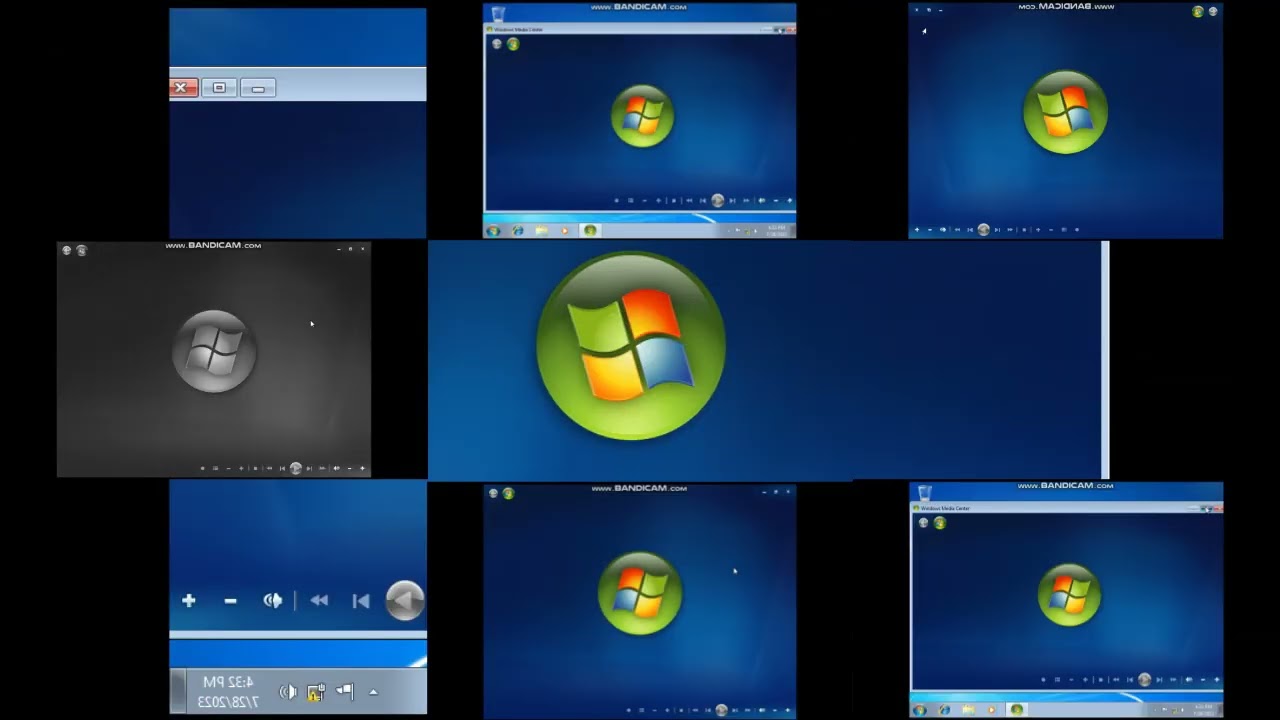
Task: Click the large skip-track icon in the zoomed bottom-left panel
Action: coord(361,600)
